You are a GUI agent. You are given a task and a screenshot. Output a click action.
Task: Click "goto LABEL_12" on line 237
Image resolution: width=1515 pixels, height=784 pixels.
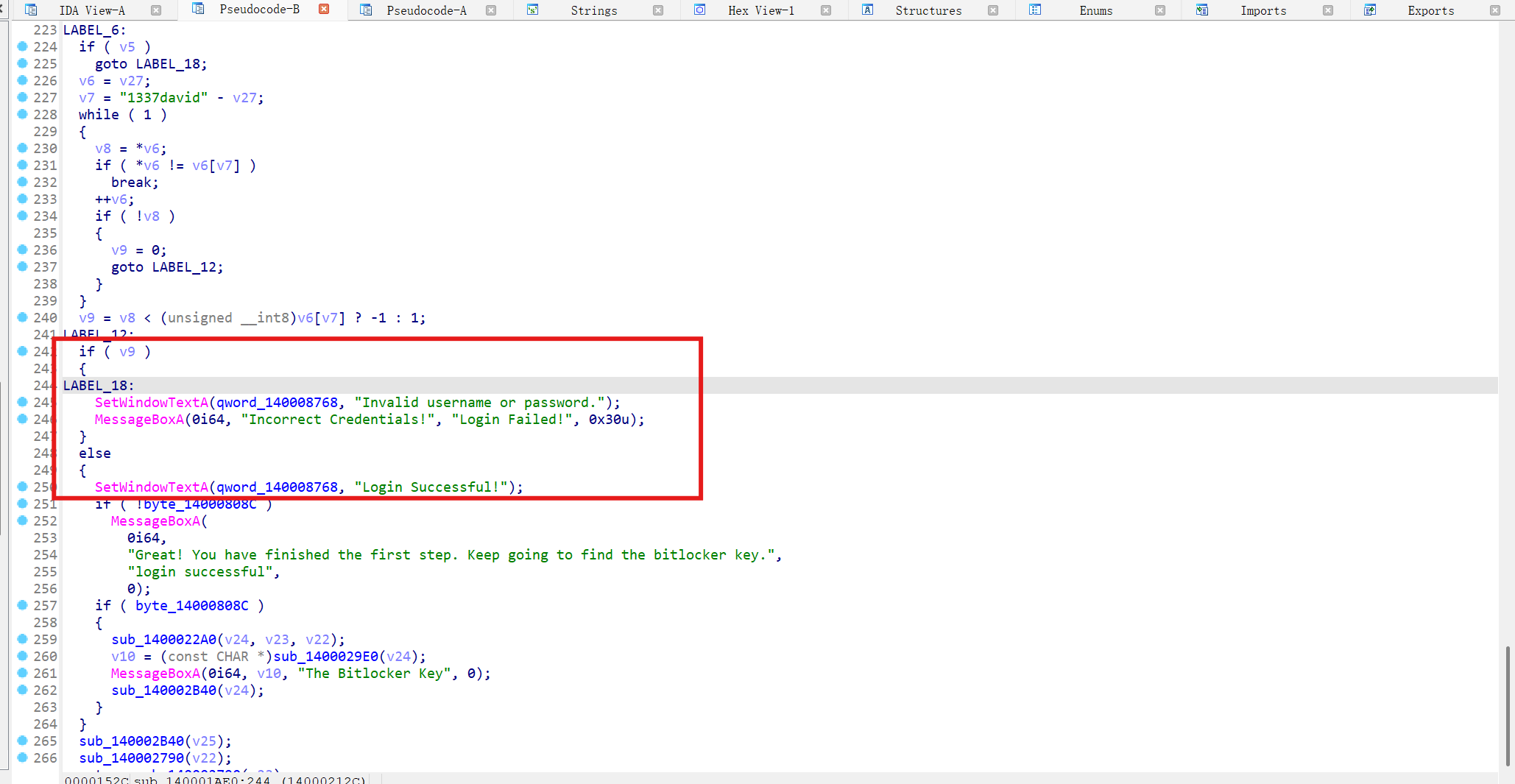pyautogui.click(x=167, y=267)
